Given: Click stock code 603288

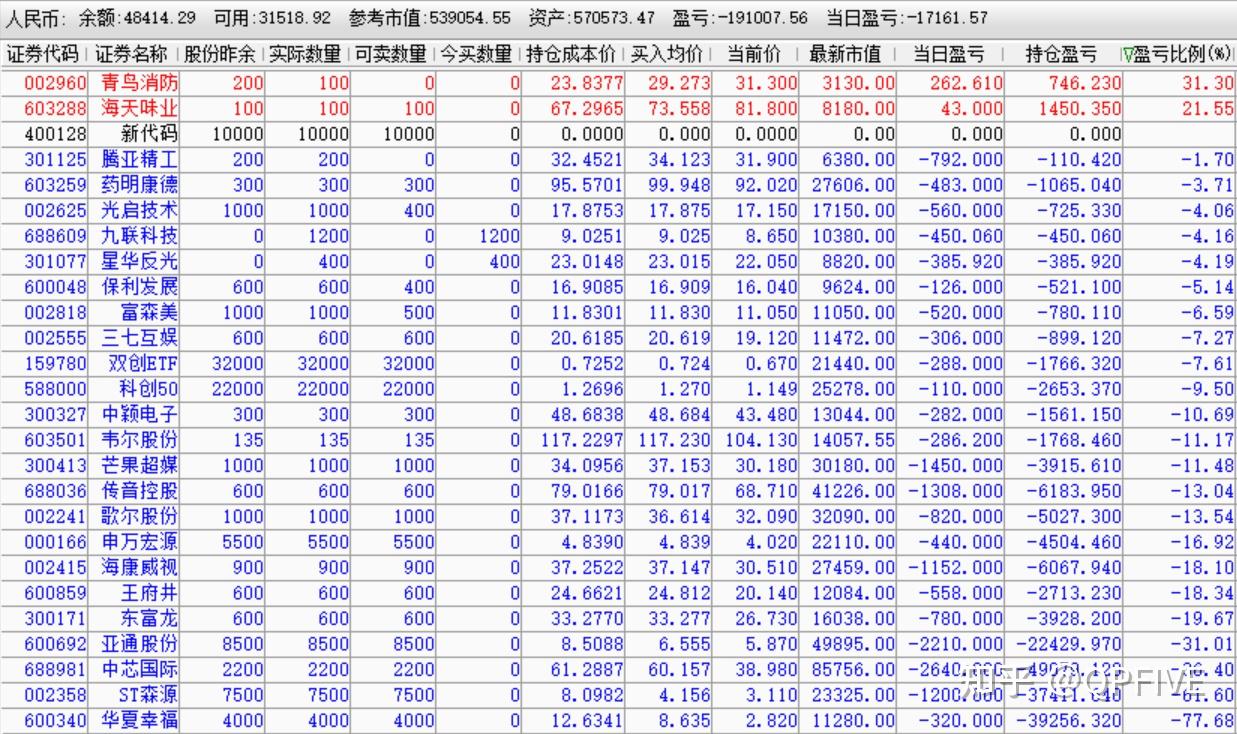Looking at the screenshot, I should tap(56, 109).
